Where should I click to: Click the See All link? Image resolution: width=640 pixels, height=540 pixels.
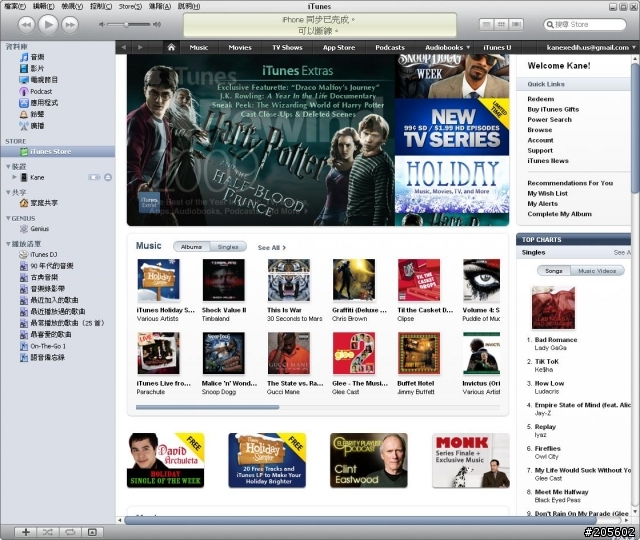(x=272, y=248)
